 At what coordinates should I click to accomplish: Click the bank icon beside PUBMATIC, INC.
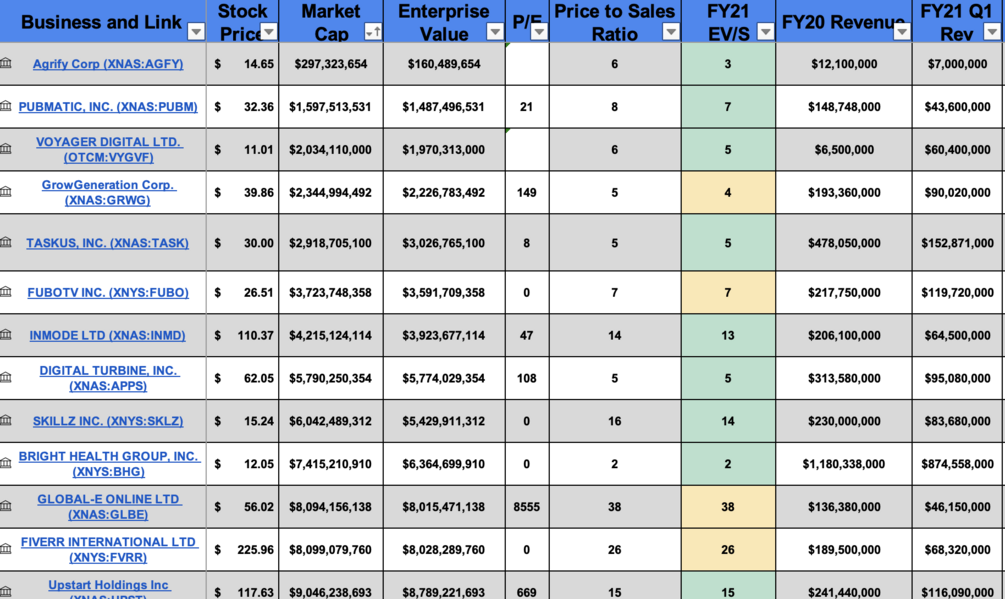coord(6,106)
